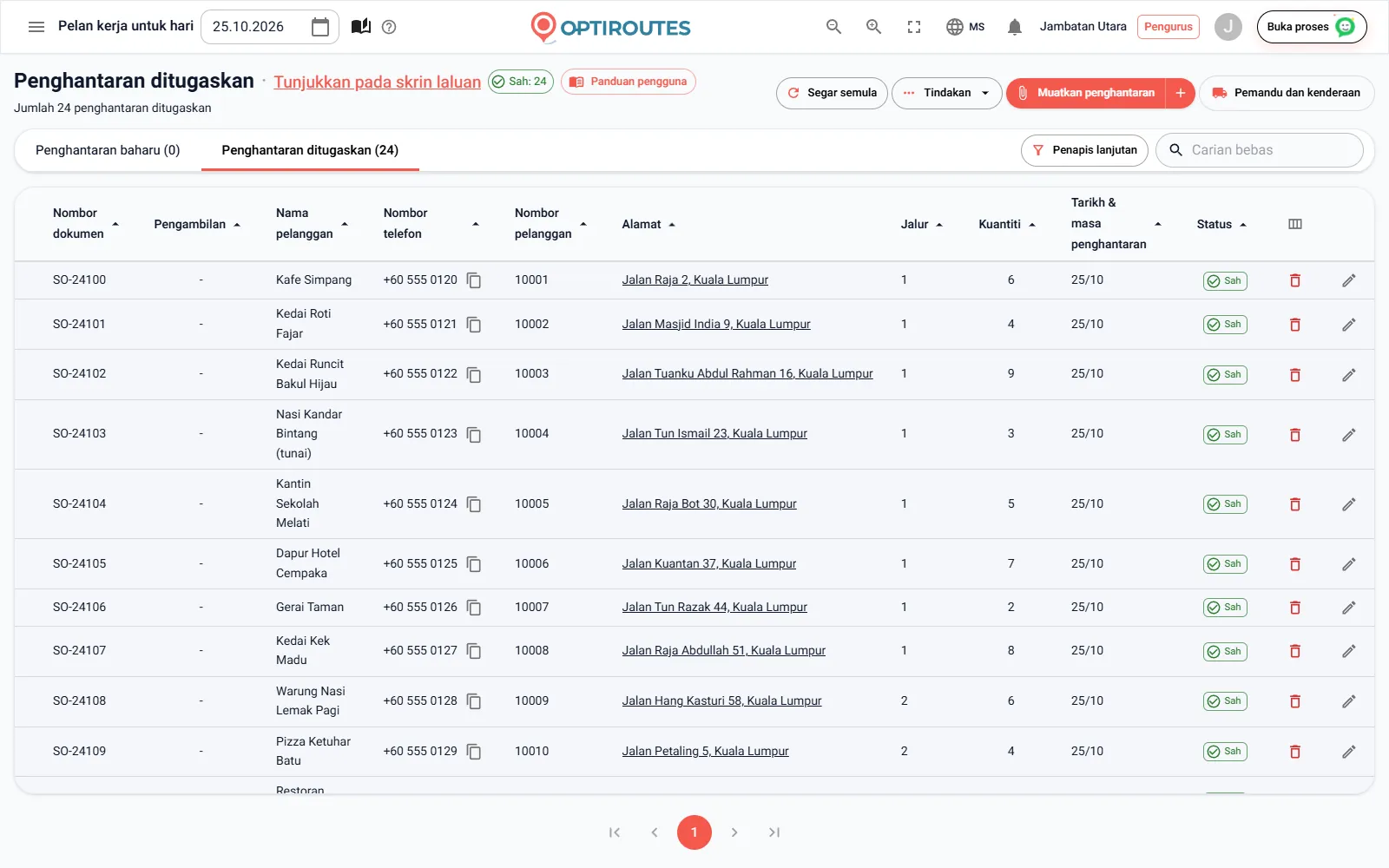The height and width of the screenshot is (868, 1389).
Task: Click Muatkan penghantaran button
Action: (x=1086, y=93)
